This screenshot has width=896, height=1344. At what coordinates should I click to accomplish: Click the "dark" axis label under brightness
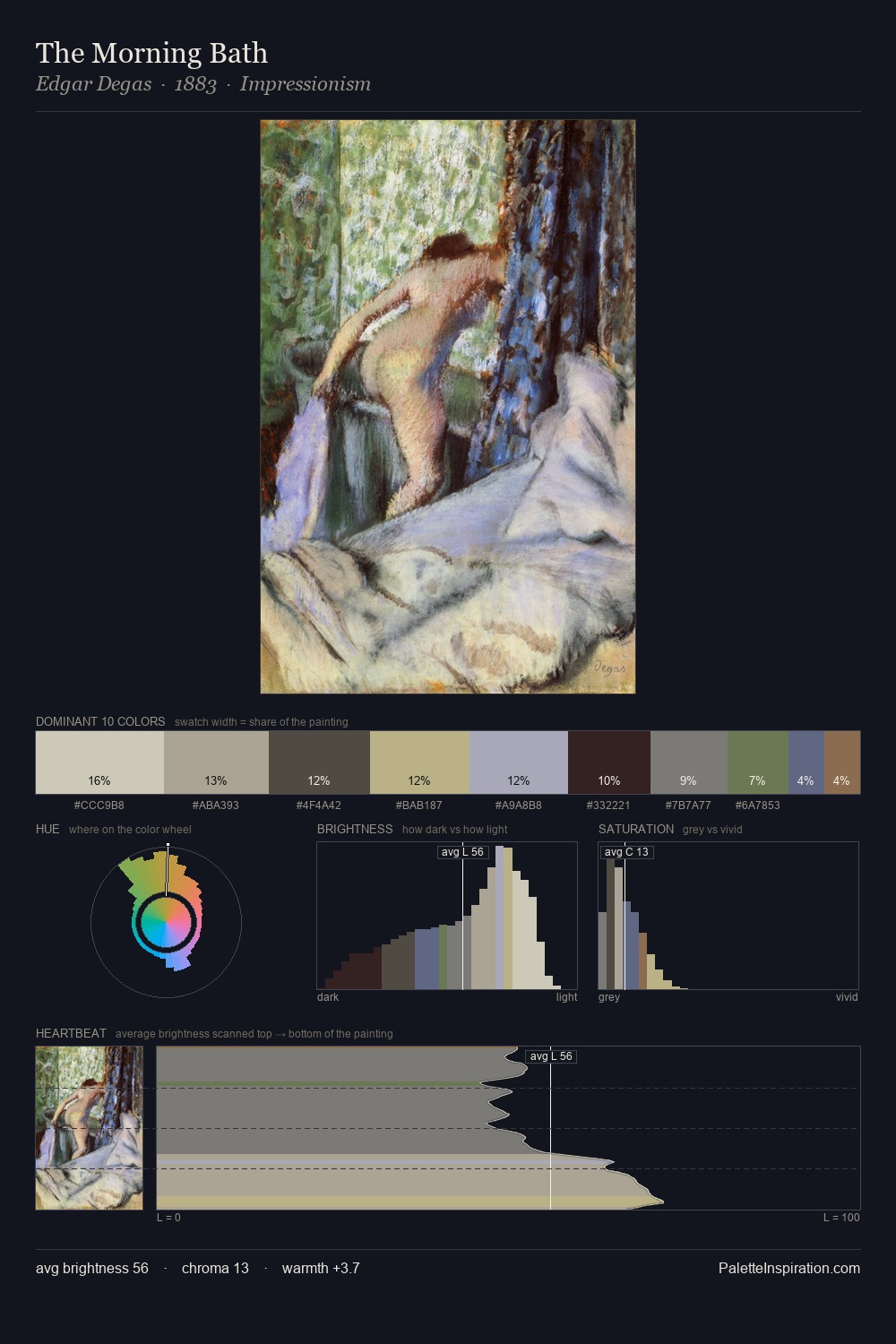coord(328,997)
